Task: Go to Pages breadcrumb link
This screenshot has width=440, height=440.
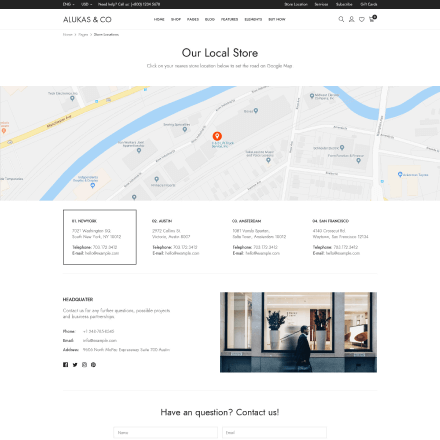Action: (x=83, y=35)
